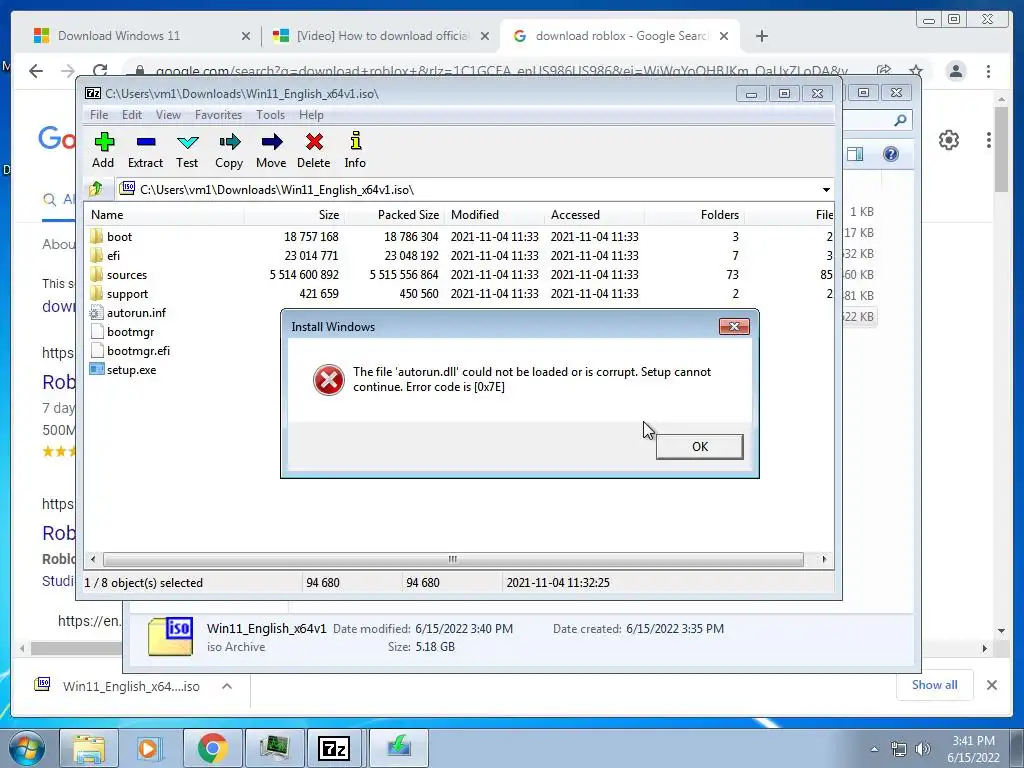Click the Explorer search magnifier icon
The height and width of the screenshot is (768, 1024).
(x=900, y=120)
